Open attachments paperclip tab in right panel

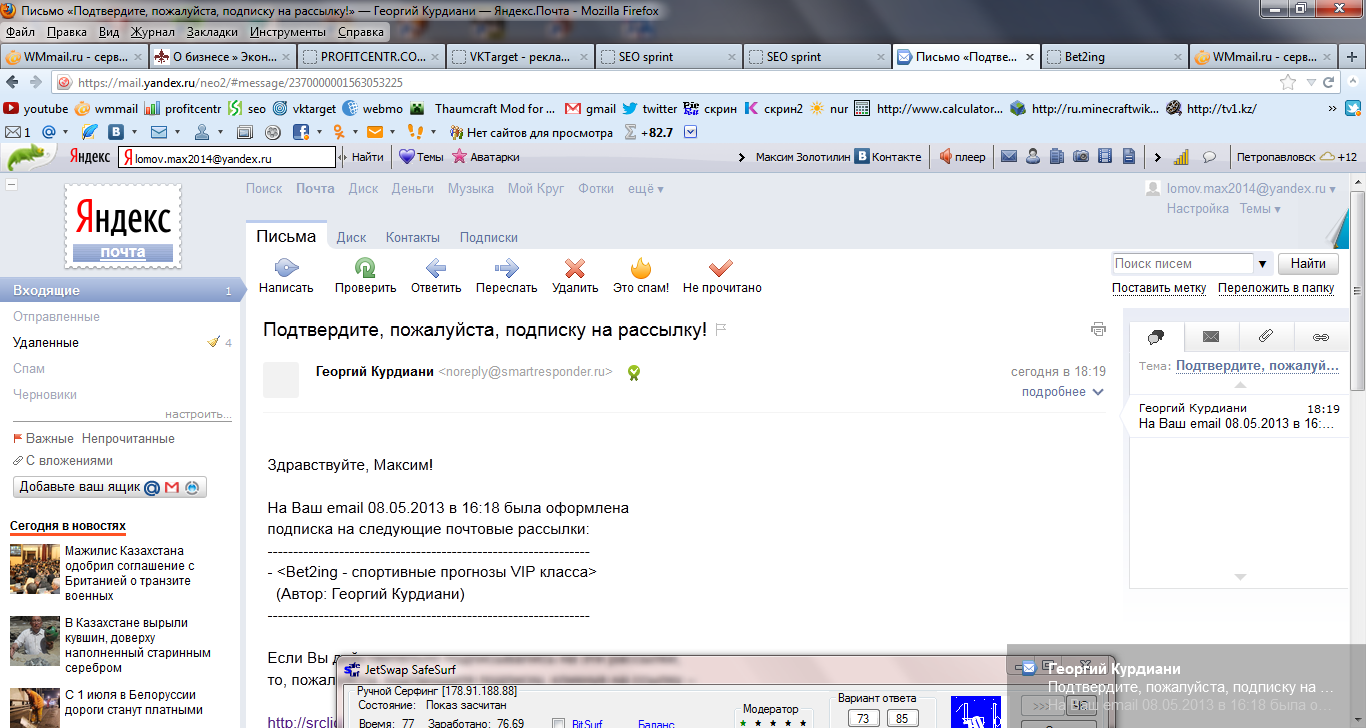click(x=1265, y=337)
